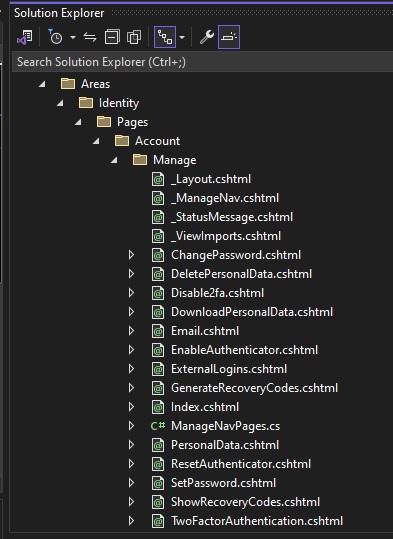Collapse the Manage folder arrow

(114, 160)
